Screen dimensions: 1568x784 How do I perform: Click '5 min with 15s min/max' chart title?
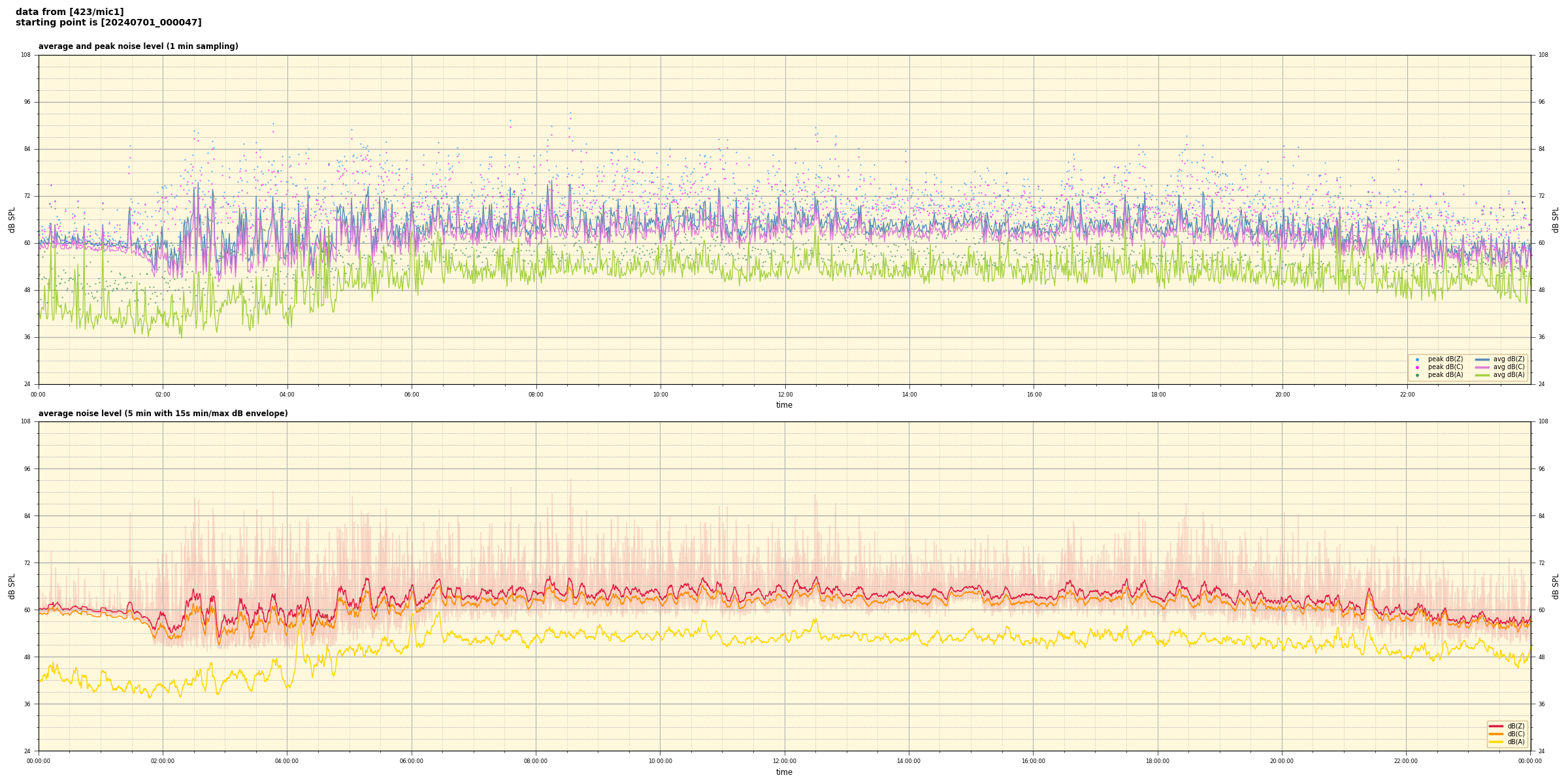coord(163,414)
